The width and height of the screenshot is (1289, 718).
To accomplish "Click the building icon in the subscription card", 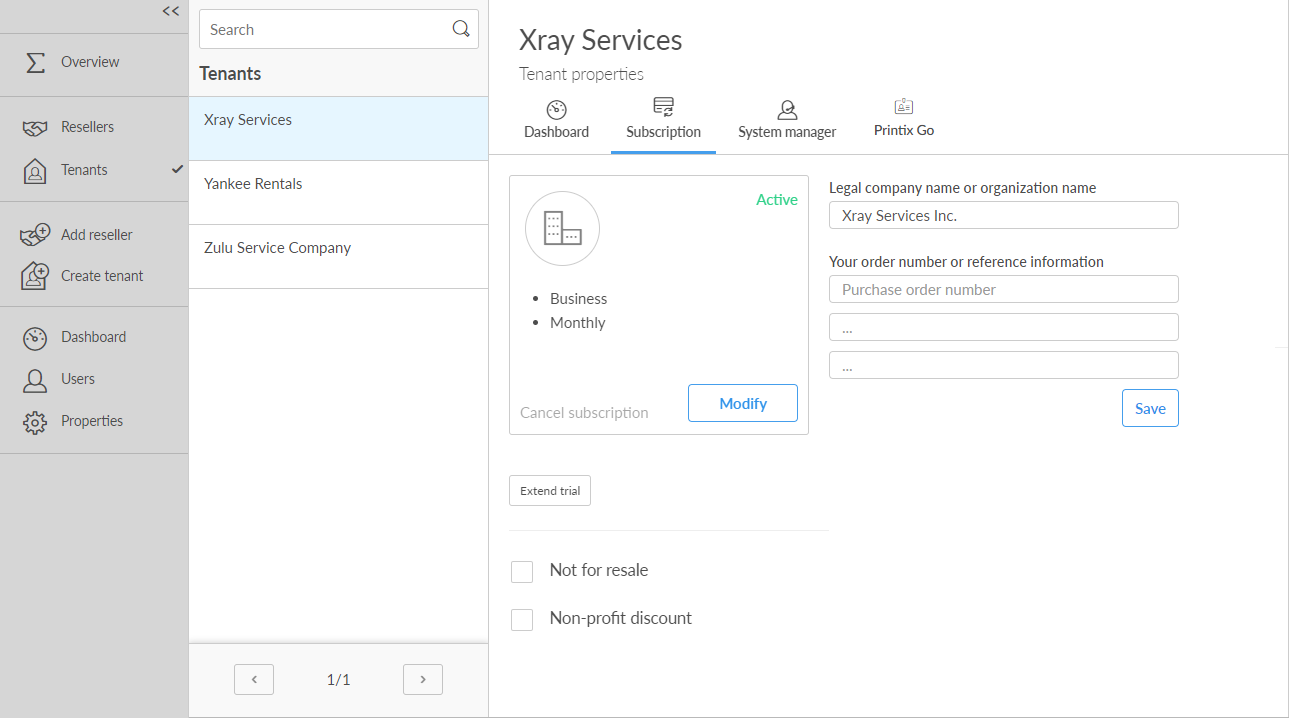I will (x=563, y=229).
